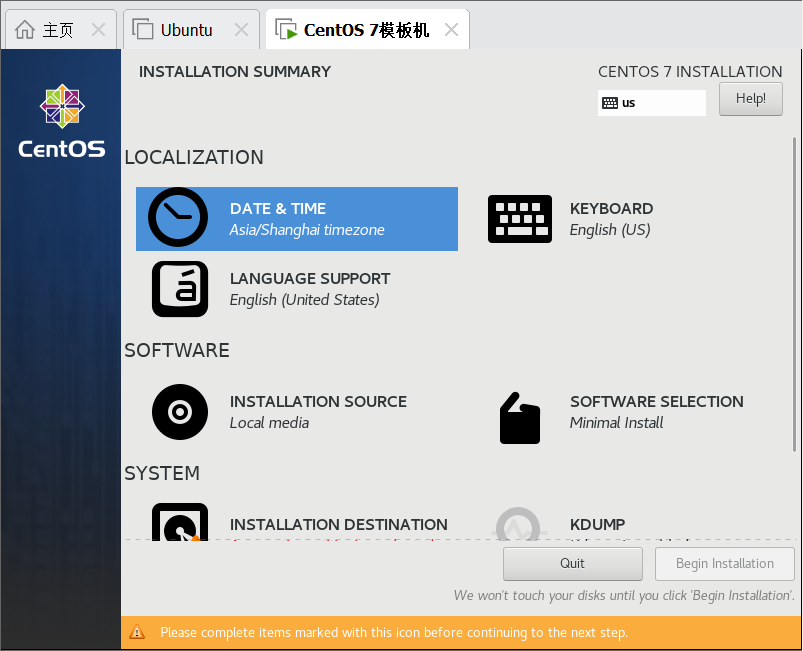Open INSTALLATION DESTINATION label
803x651 pixels.
339,524
